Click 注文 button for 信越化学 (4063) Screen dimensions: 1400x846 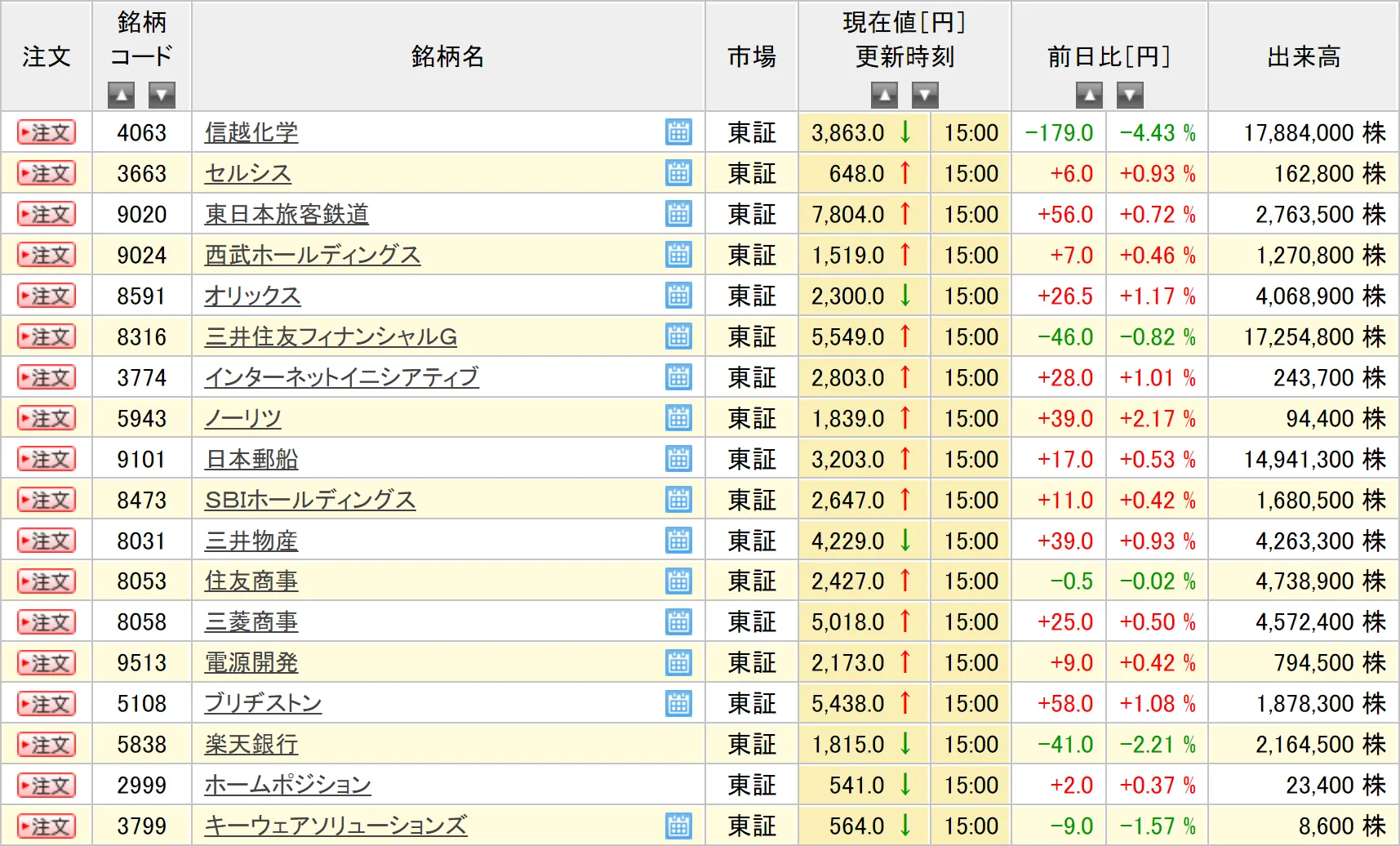(x=47, y=132)
